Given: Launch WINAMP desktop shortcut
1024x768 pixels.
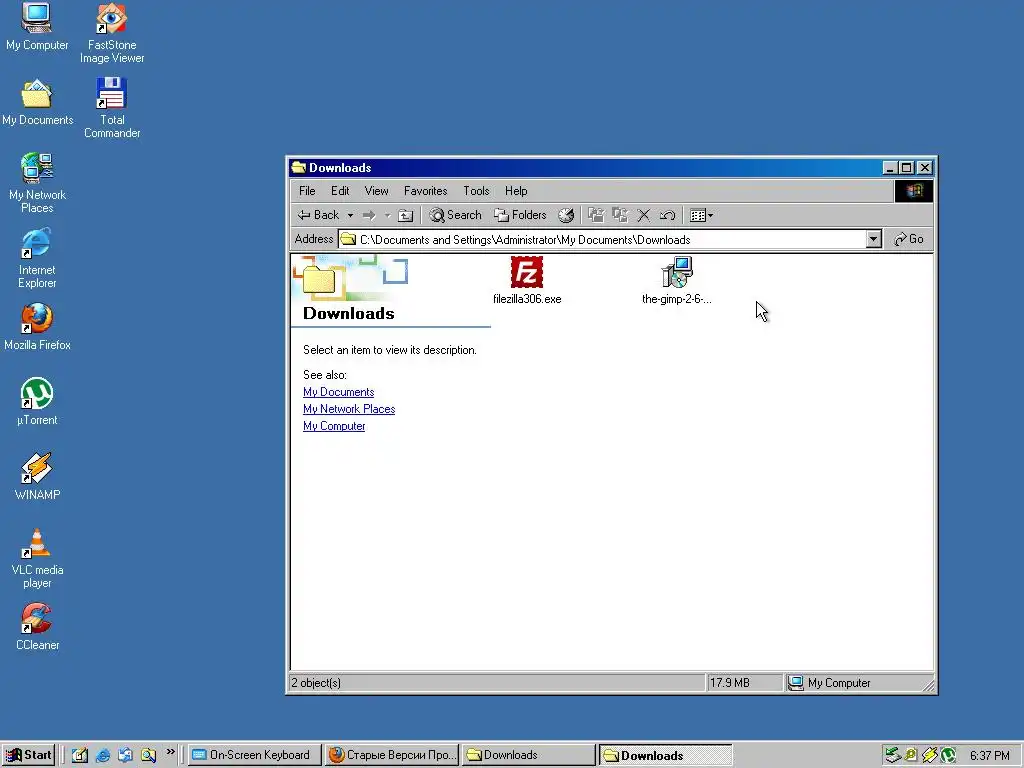Looking at the screenshot, I should pyautogui.click(x=37, y=477).
